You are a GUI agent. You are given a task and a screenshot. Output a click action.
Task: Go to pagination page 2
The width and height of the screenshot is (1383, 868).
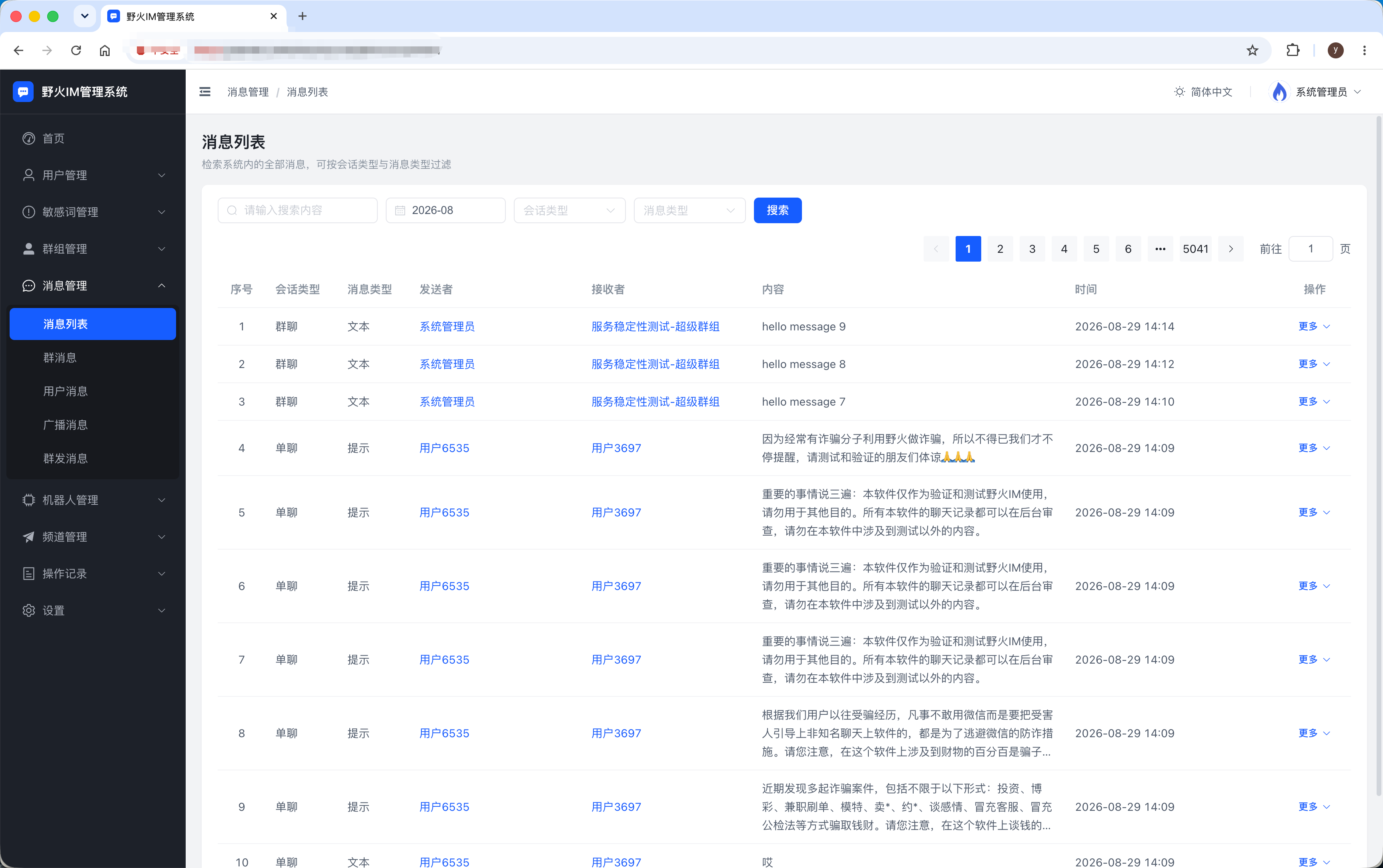(1000, 248)
